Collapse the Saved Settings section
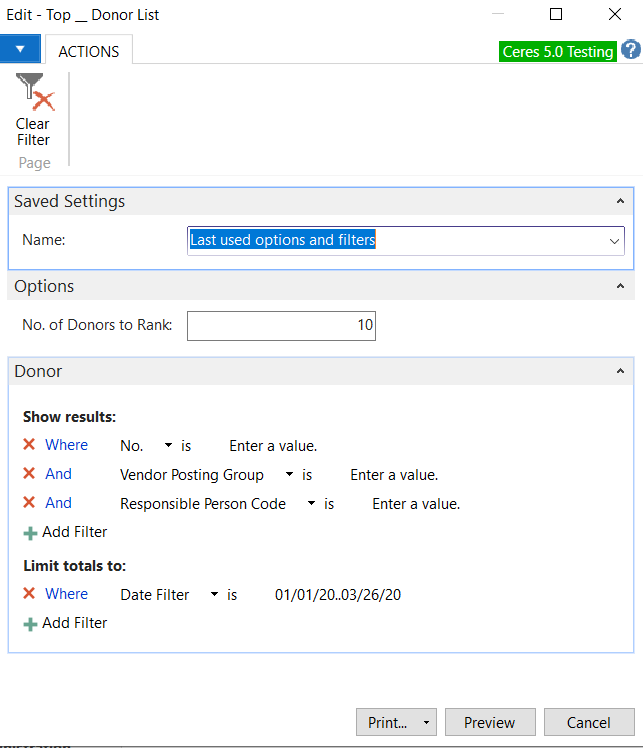This screenshot has height=748, width=643. click(620, 201)
